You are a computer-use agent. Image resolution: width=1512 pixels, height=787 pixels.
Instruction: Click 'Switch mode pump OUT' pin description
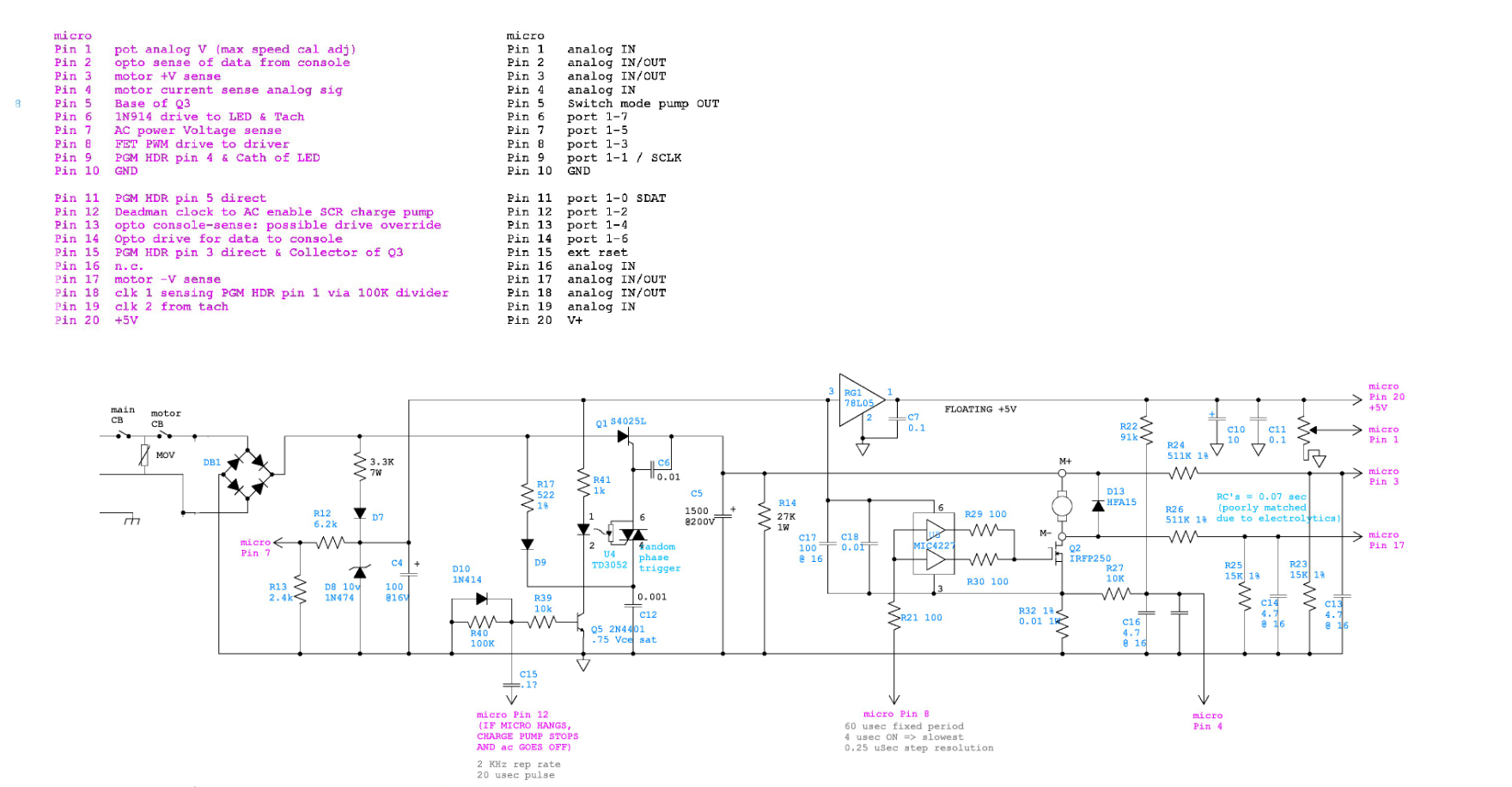[643, 103]
